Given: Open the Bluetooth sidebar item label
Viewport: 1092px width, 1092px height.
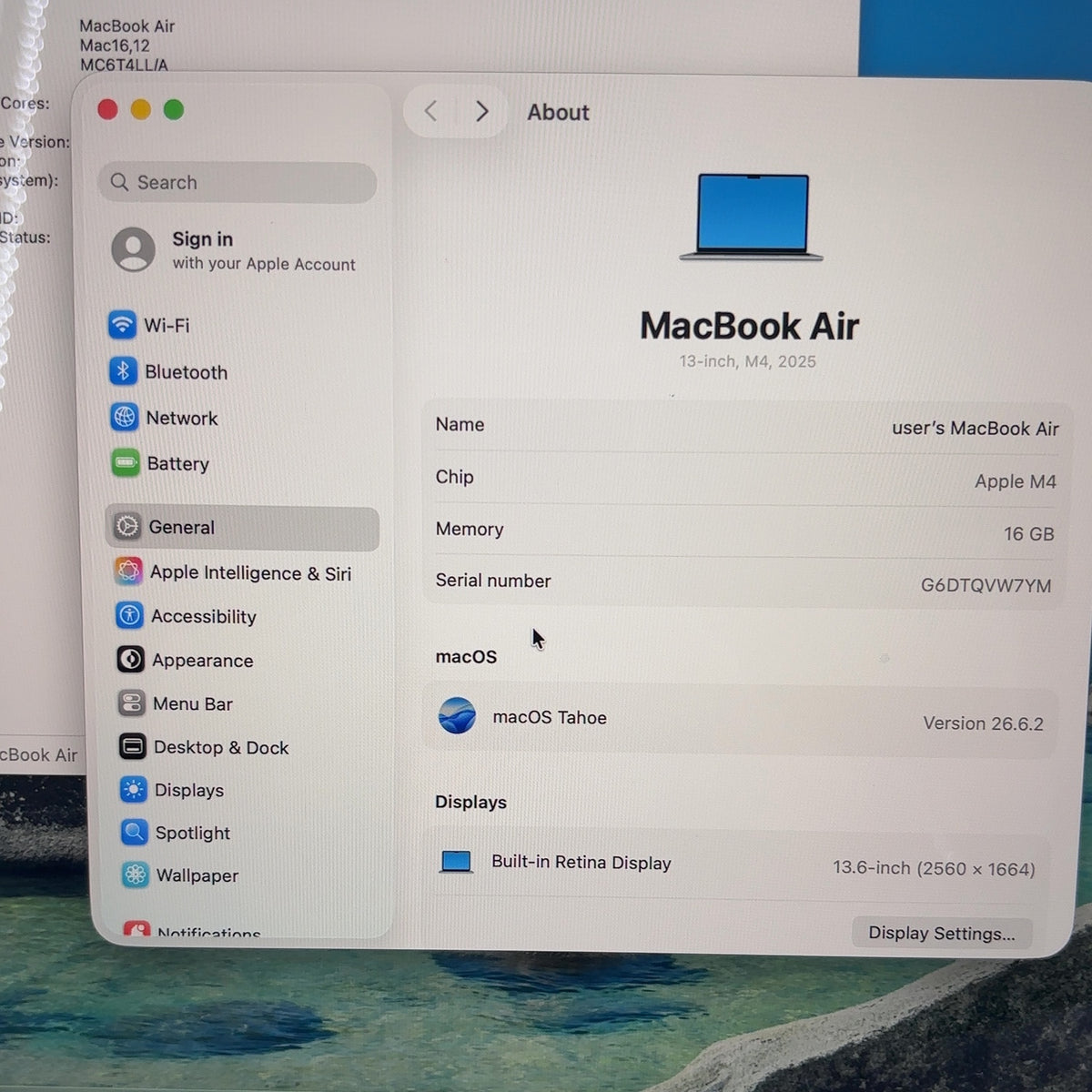Looking at the screenshot, I should [186, 372].
